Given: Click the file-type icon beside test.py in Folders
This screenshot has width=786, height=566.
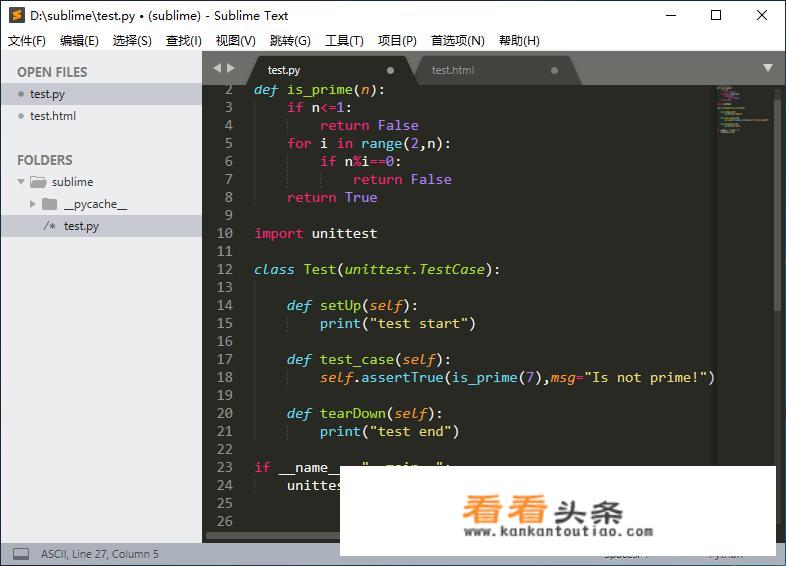Looking at the screenshot, I should click(49, 226).
